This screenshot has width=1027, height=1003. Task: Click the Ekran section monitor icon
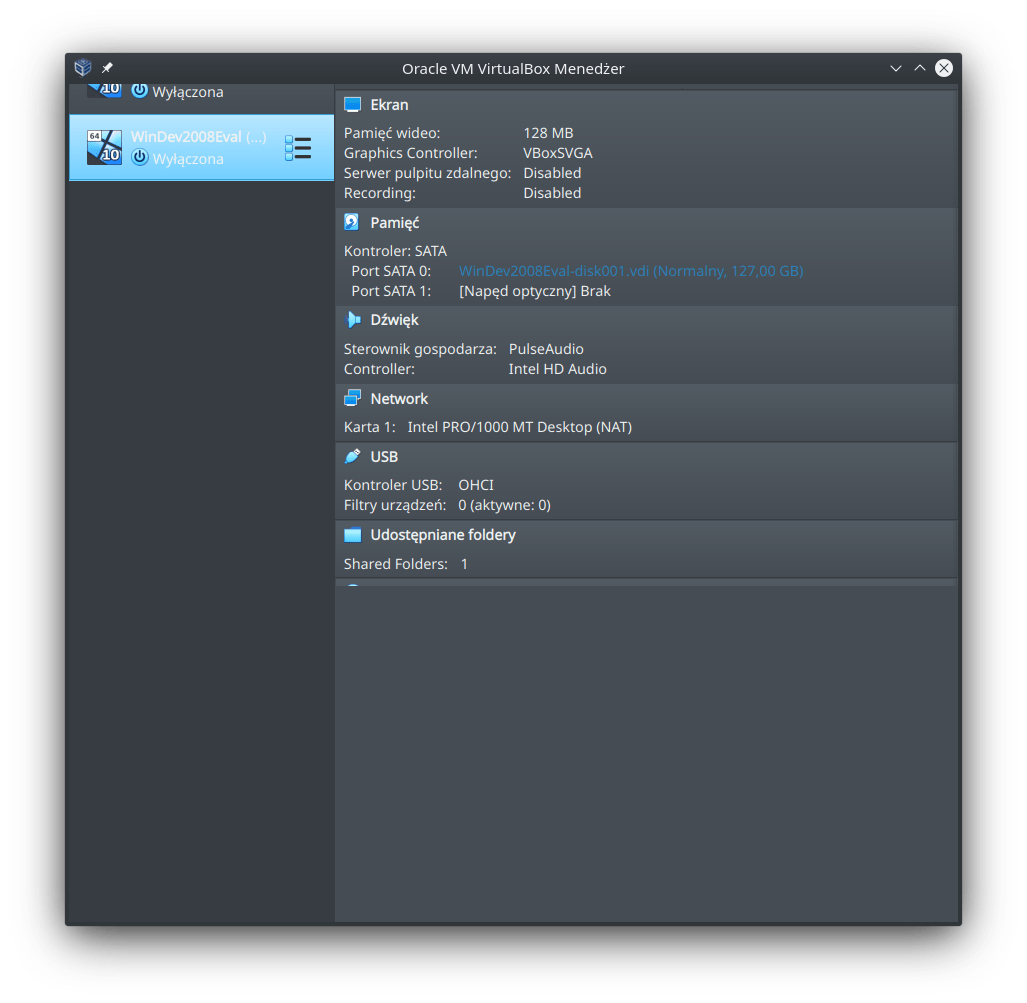(352, 105)
